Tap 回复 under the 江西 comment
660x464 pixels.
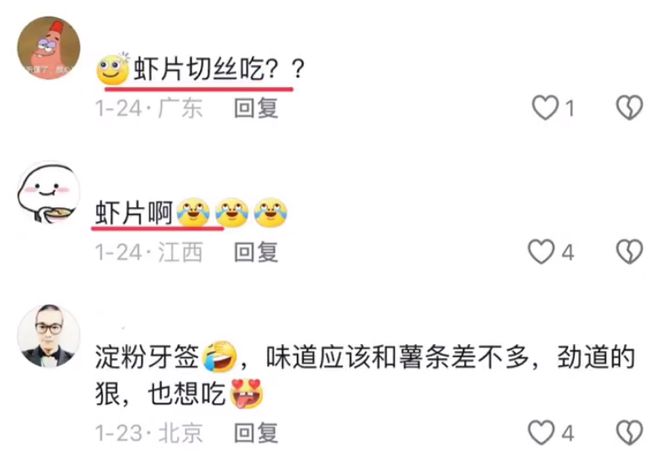click(256, 252)
